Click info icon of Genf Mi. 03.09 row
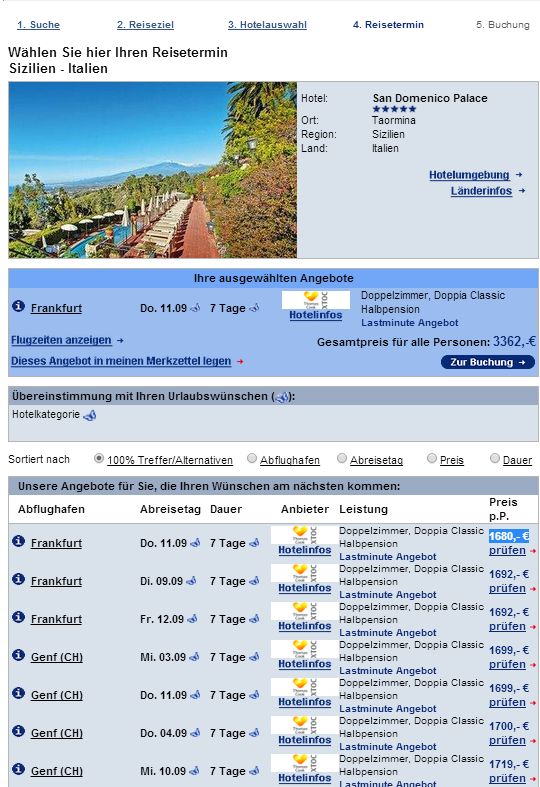The height and width of the screenshot is (787, 540). 19,655
